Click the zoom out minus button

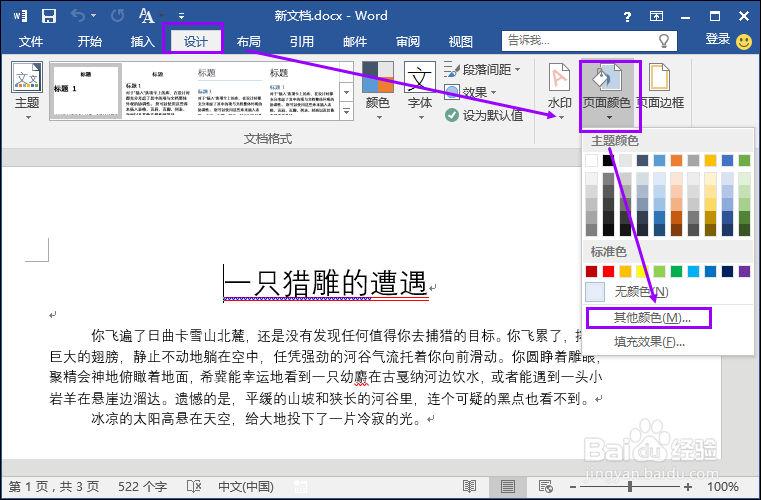[573, 487]
